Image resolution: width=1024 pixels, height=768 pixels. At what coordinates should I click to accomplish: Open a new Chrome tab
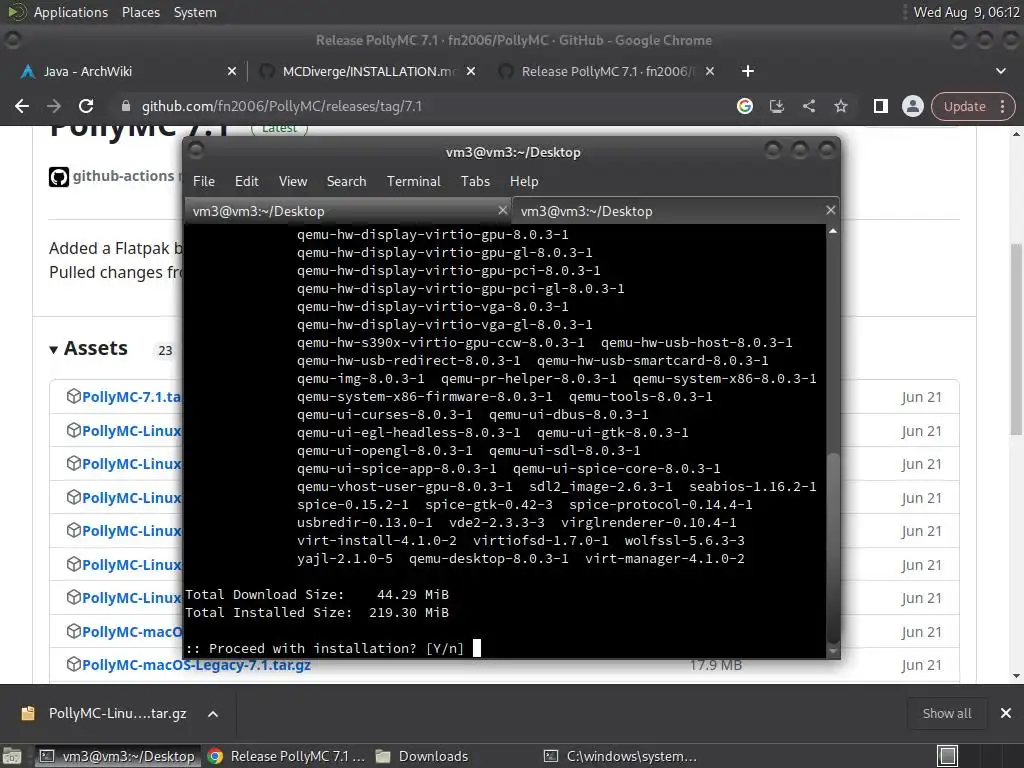pyautogui.click(x=748, y=71)
